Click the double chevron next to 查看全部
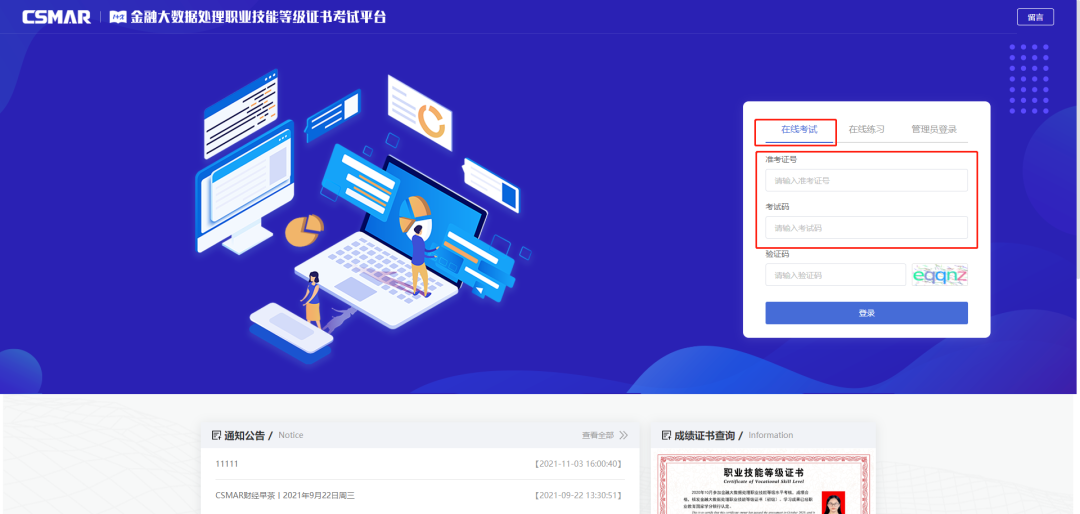Viewport: 1080px width, 514px height. pos(623,435)
